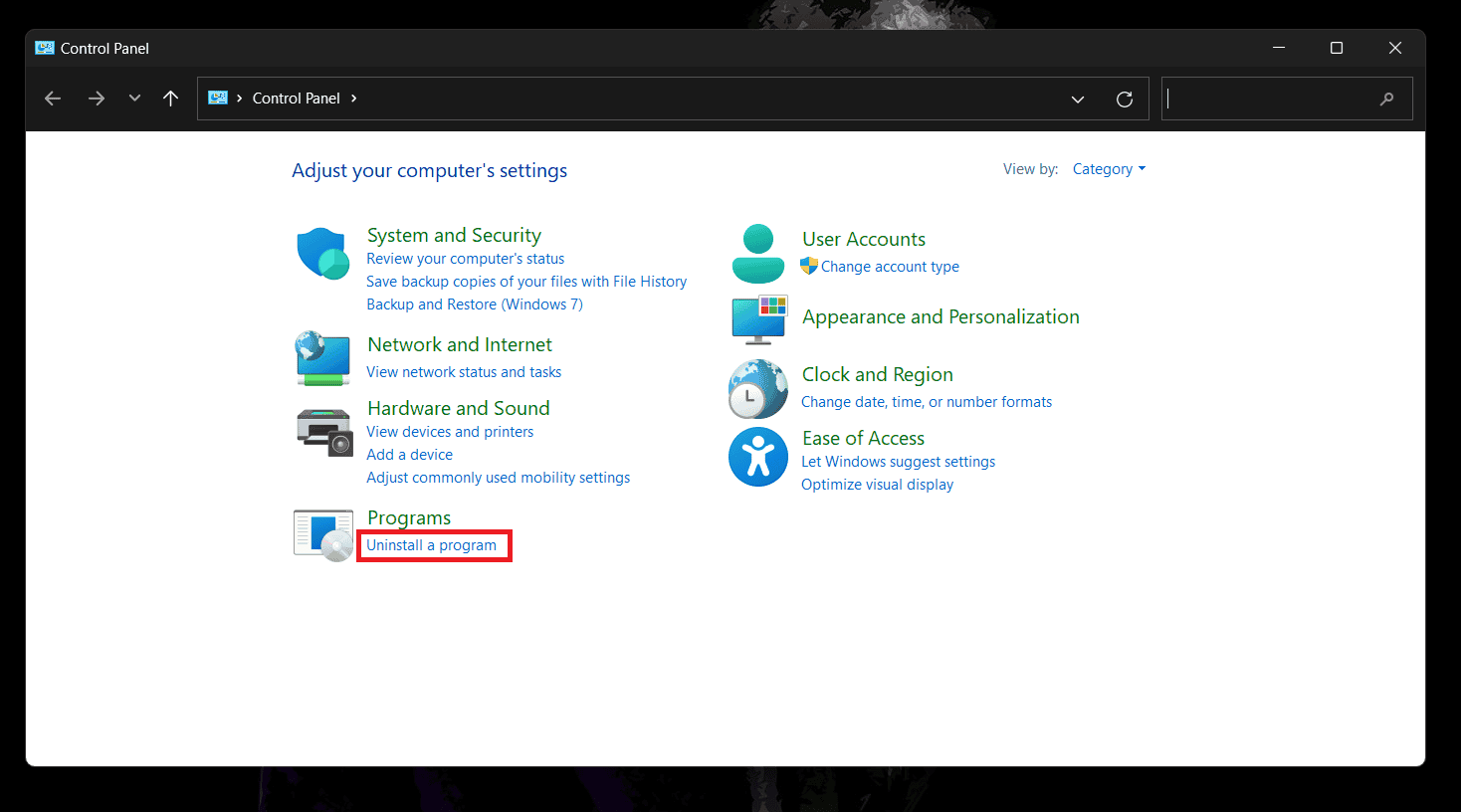Click the Control Panel title bar icon
This screenshot has height=812, width=1461.
[45, 48]
